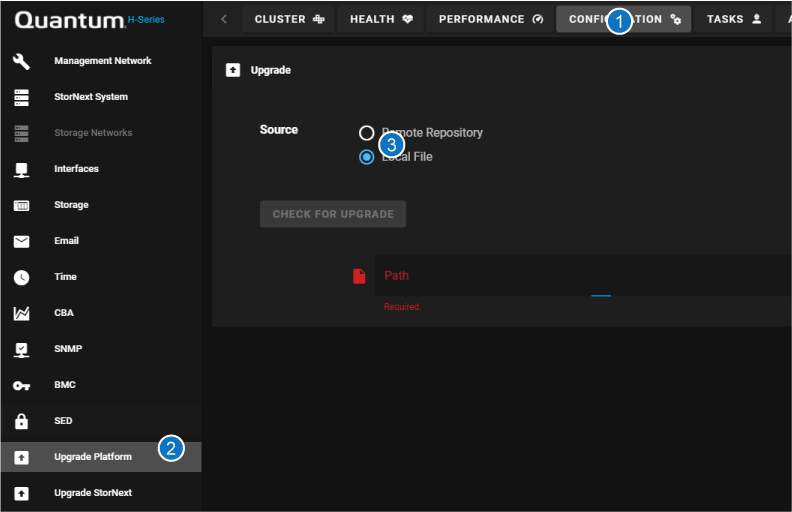This screenshot has height=512, width=792.
Task: Click the Path input field
Action: 580,276
